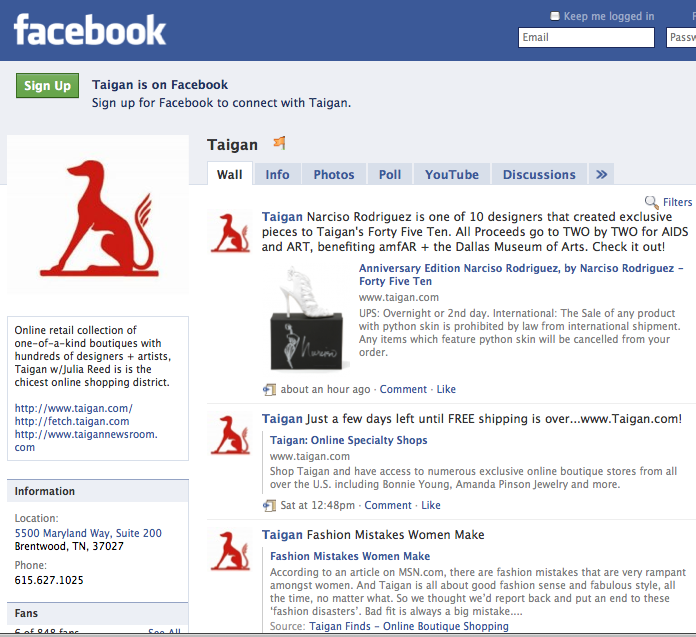
Task: Open 'Anniversary Edition Narciso Rodriguez' link
Action: [521, 274]
